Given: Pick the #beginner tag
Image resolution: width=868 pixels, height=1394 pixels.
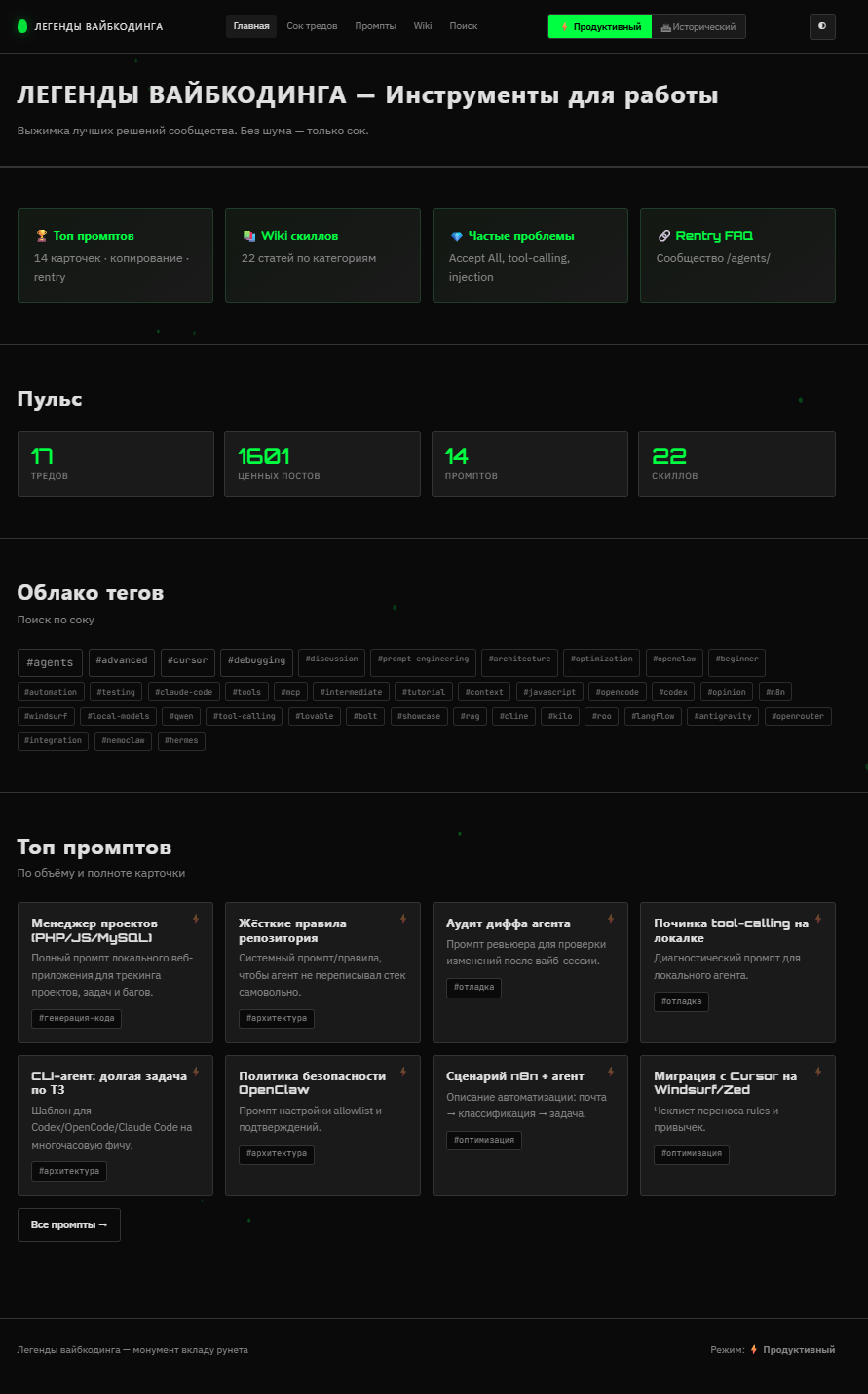Looking at the screenshot, I should pos(736,660).
